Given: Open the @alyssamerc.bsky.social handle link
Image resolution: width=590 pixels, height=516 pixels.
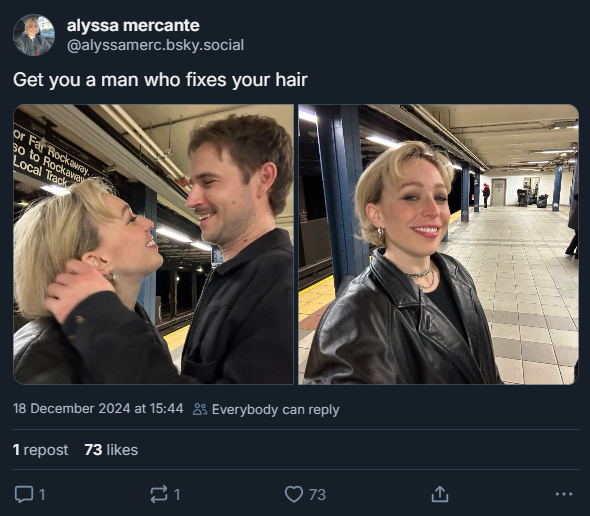Looking at the screenshot, I should (155, 45).
